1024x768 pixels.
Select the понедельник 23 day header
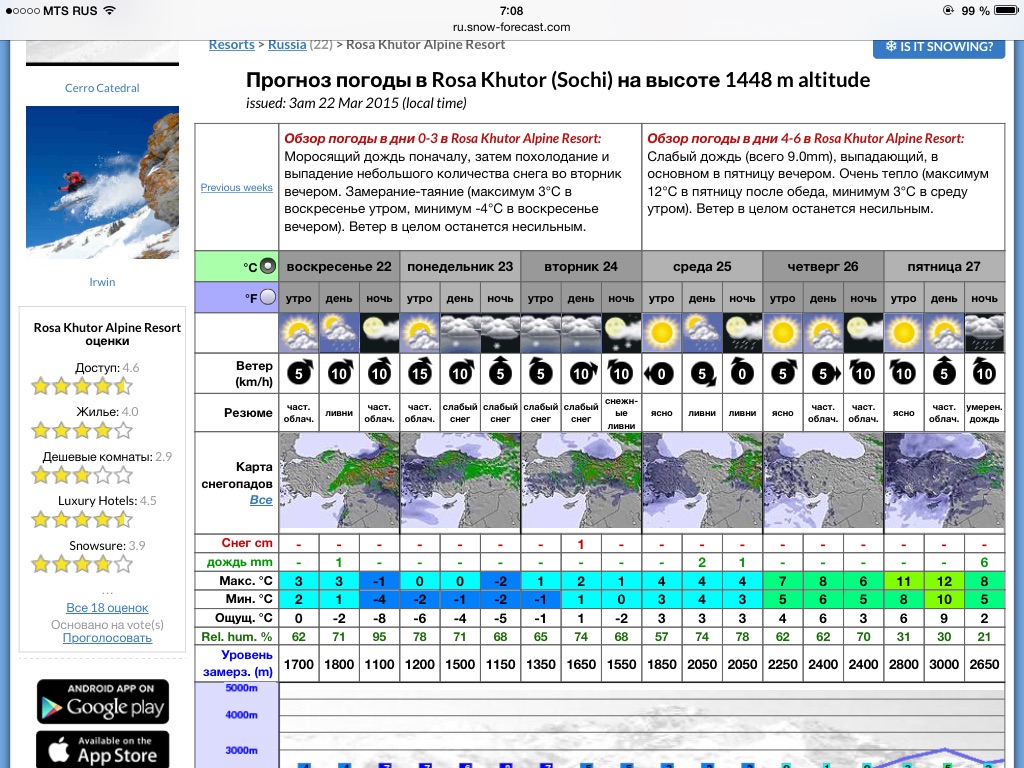point(460,266)
